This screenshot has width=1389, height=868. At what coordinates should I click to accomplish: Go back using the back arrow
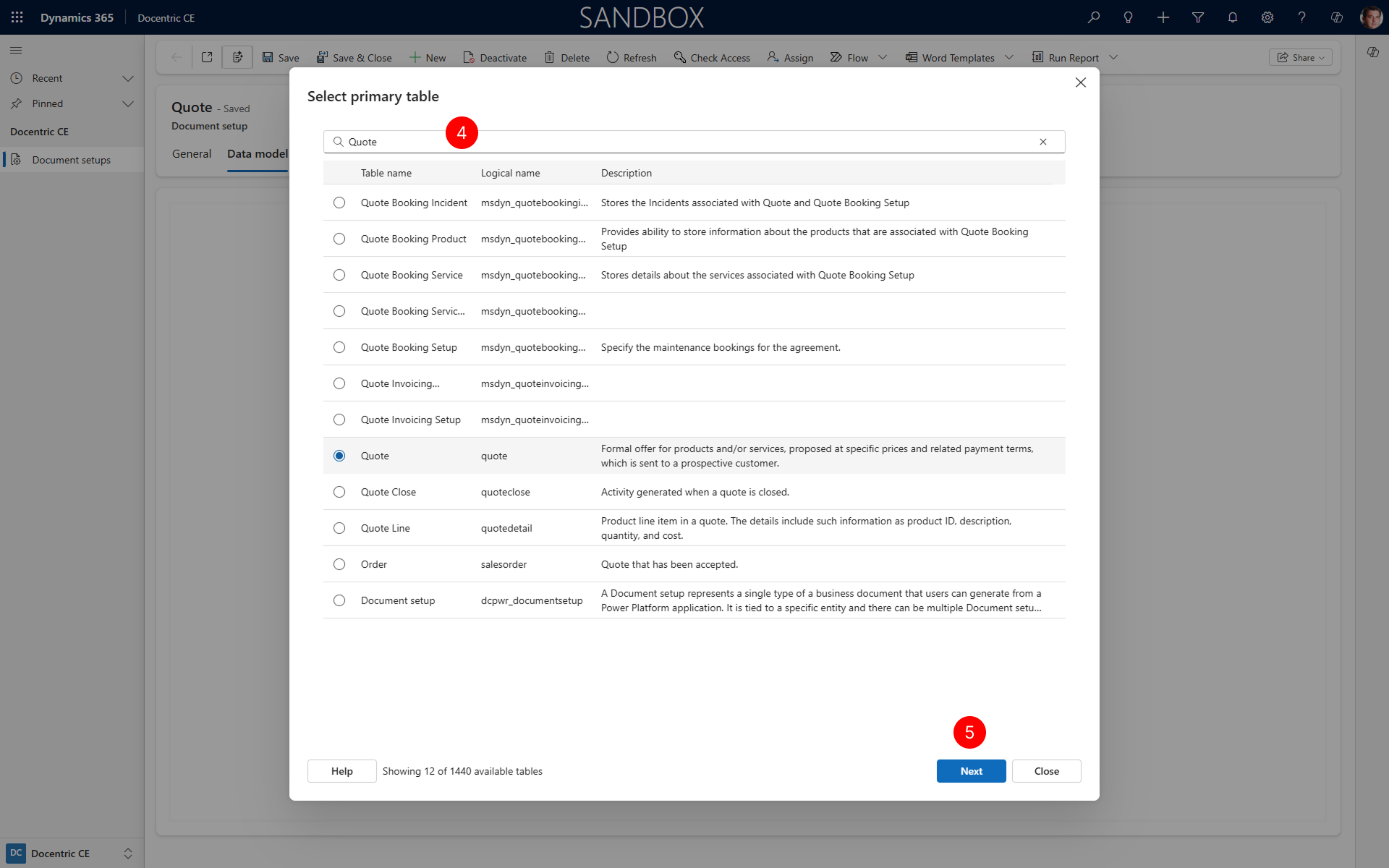click(x=176, y=57)
